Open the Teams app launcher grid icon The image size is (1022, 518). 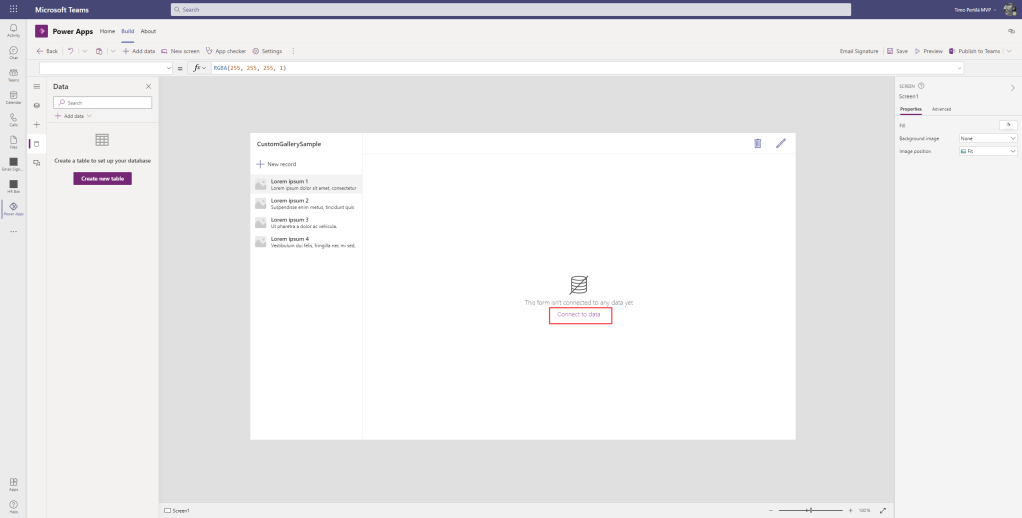pos(13,9)
